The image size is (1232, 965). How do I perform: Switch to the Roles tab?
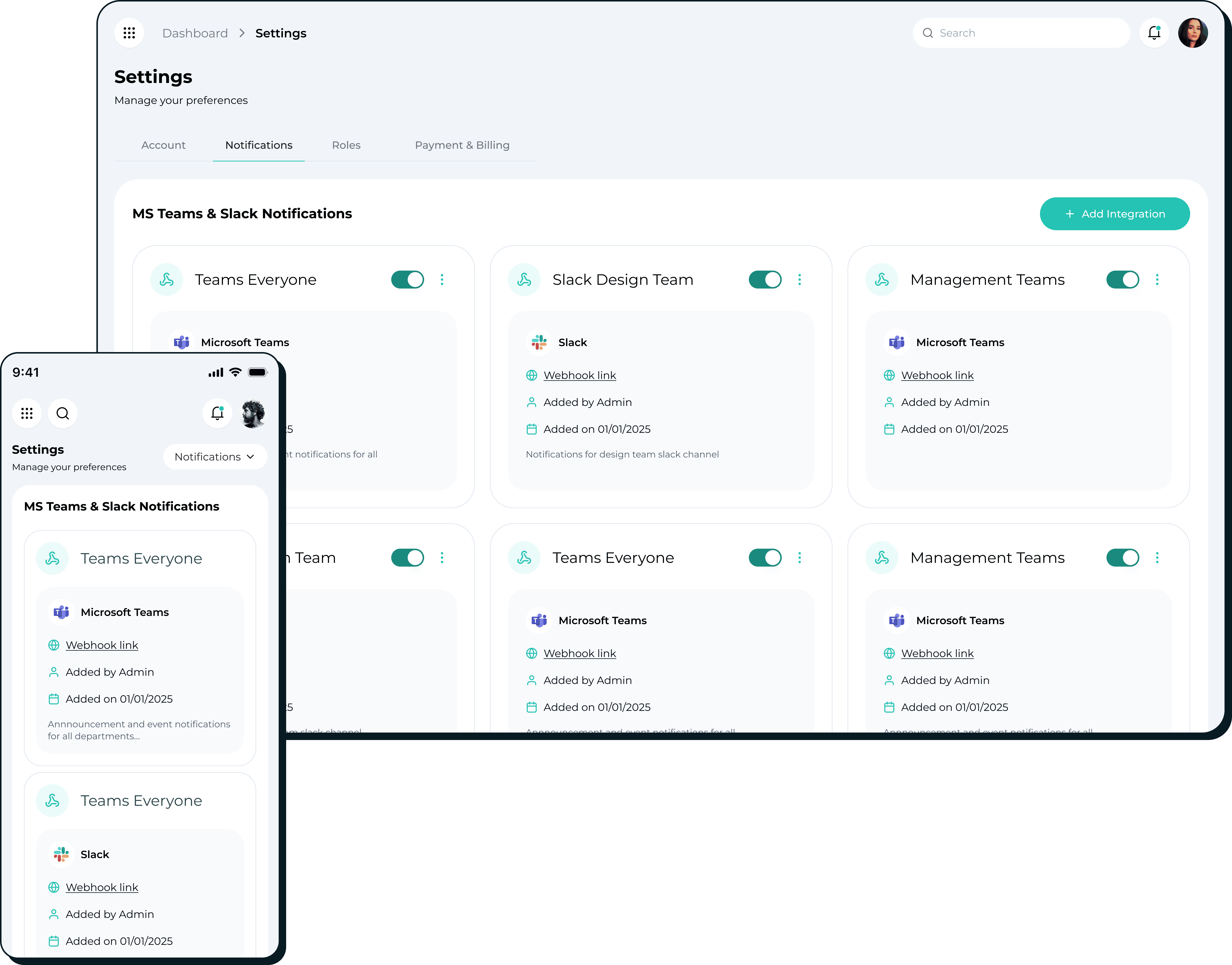(346, 145)
